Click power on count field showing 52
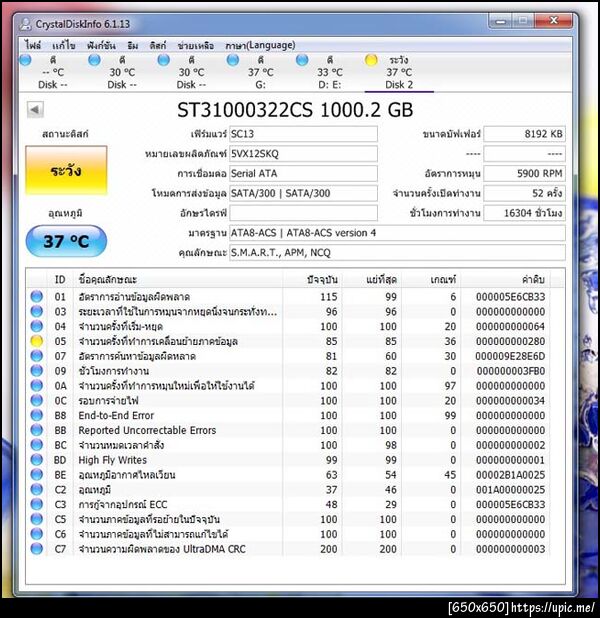The width and height of the screenshot is (600, 618). 524,193
